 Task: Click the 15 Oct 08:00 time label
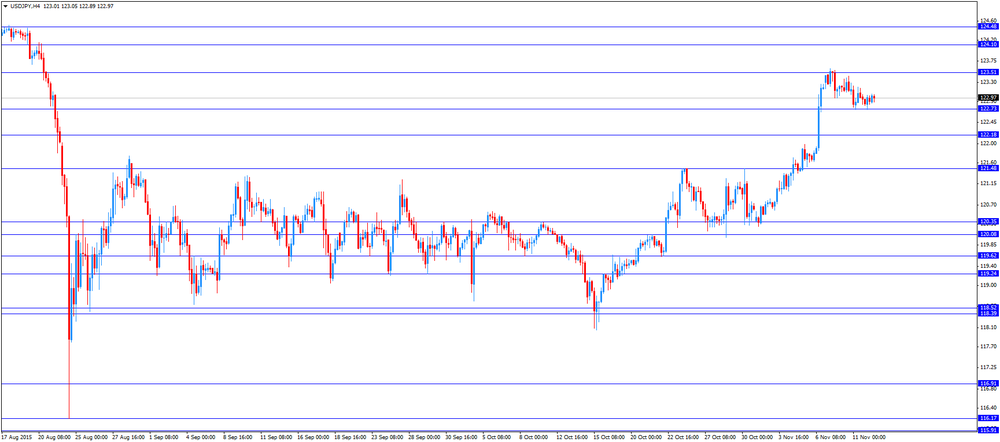pos(609,438)
